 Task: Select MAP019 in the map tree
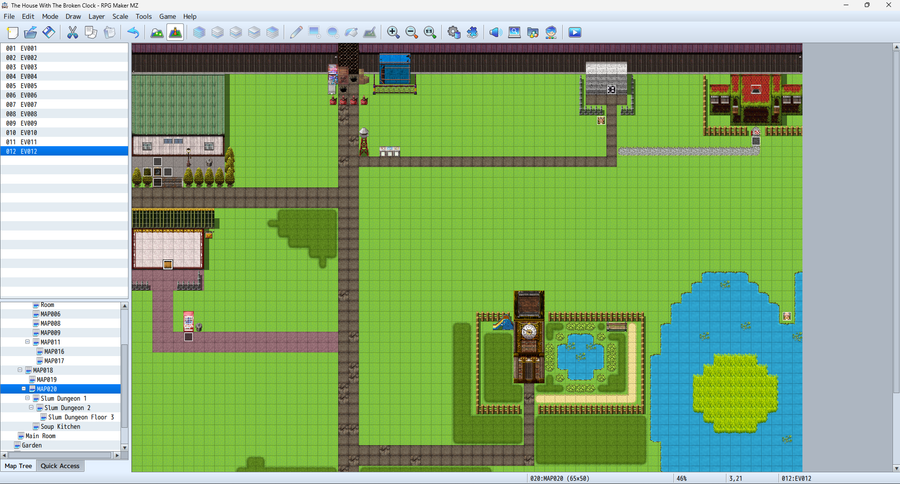(46, 380)
